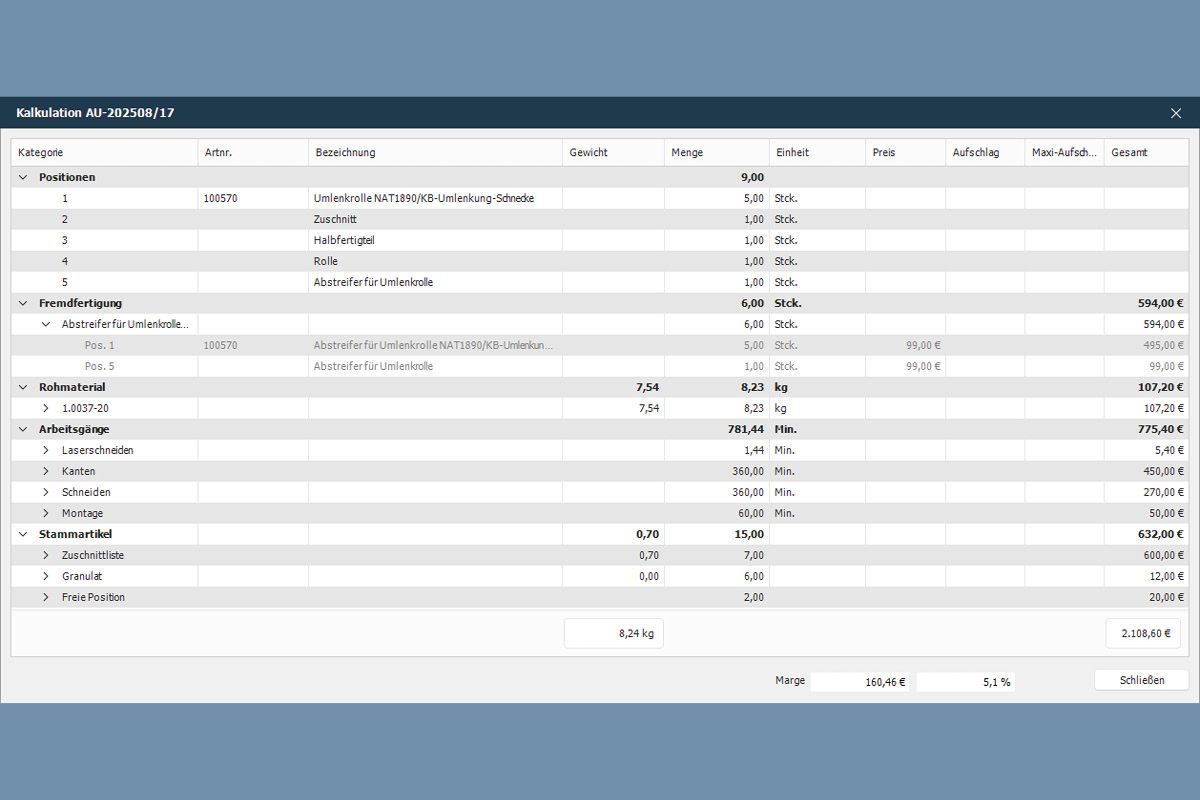Click the total weight 8,24 kg field
Image resolution: width=1200 pixels, height=800 pixels.
pyautogui.click(x=614, y=633)
